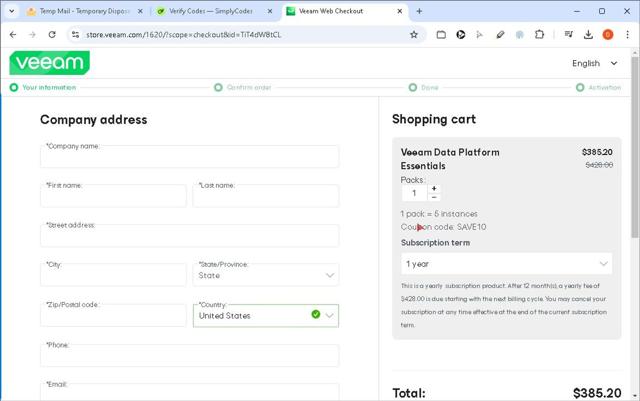Click the Street address field
Viewport: 640px width, 401px height.
point(189,236)
